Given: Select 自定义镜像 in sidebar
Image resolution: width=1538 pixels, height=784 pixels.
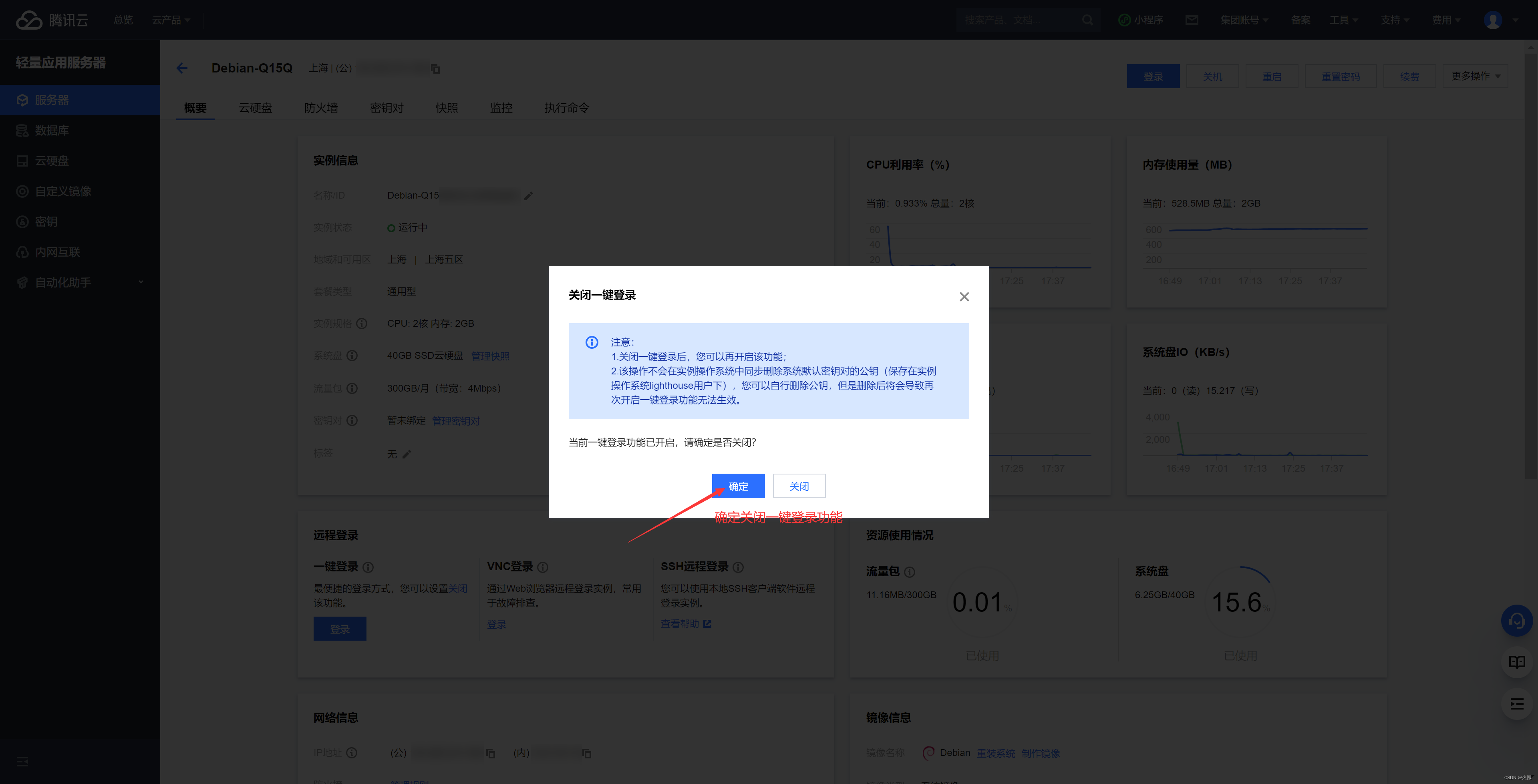Looking at the screenshot, I should [x=80, y=191].
